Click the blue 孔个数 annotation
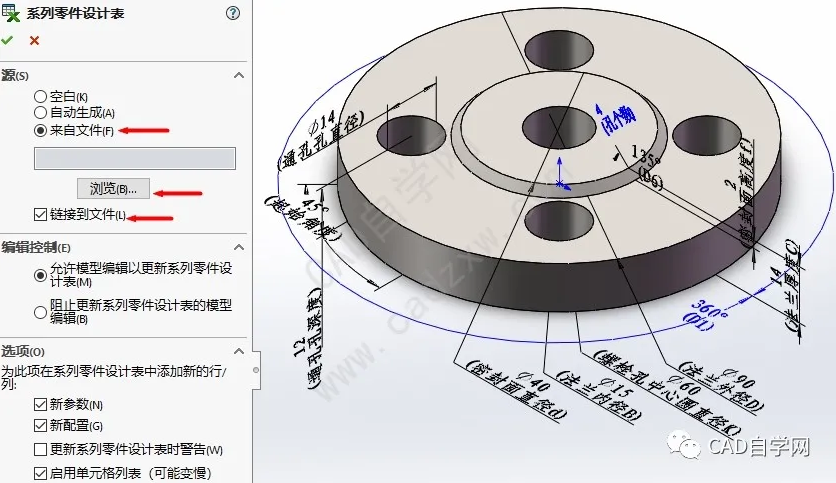This screenshot has height=483, width=836. point(615,118)
